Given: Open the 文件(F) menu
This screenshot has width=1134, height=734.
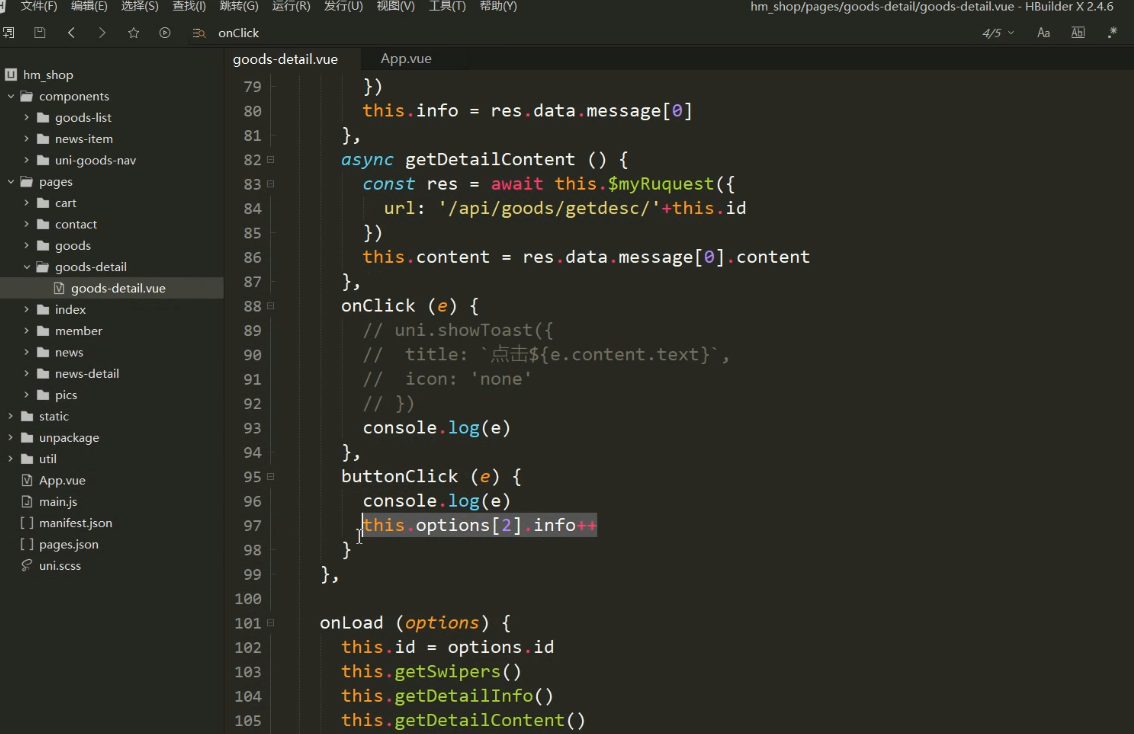Looking at the screenshot, I should click(38, 7).
